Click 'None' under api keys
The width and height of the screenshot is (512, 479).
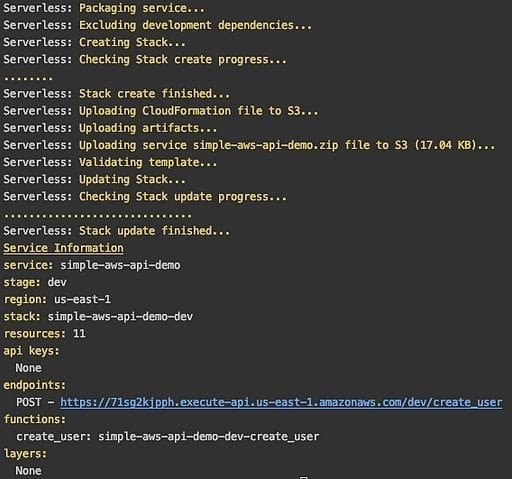pos(28,368)
